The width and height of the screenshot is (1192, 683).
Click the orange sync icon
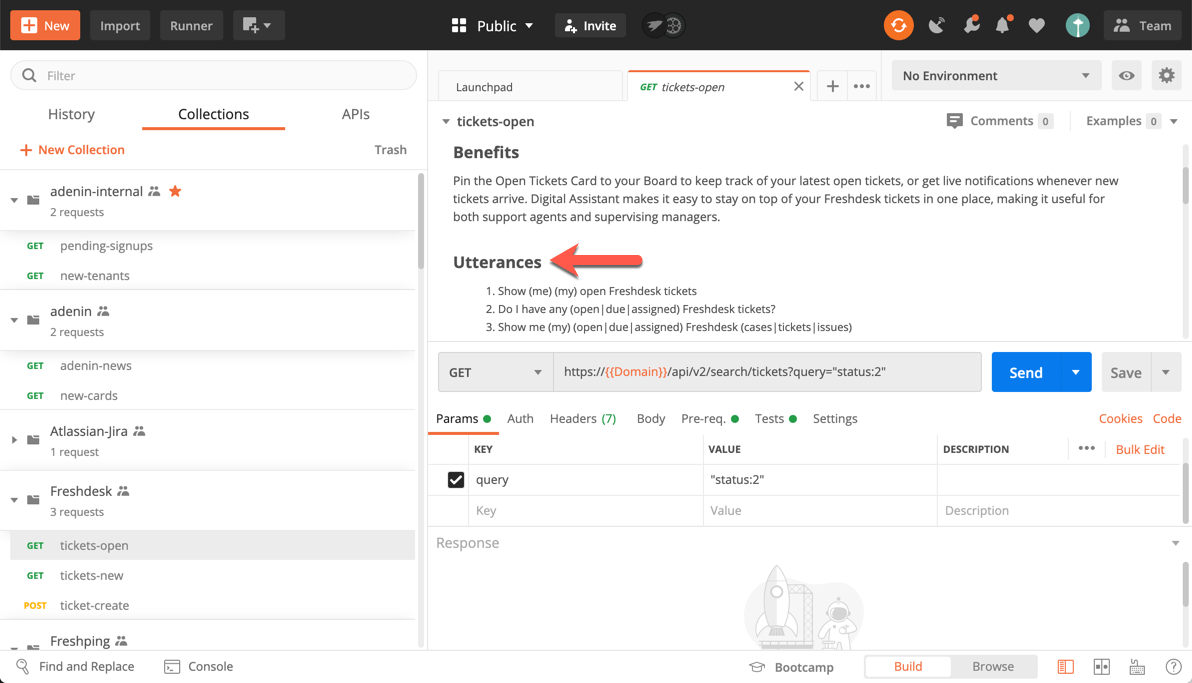click(899, 25)
